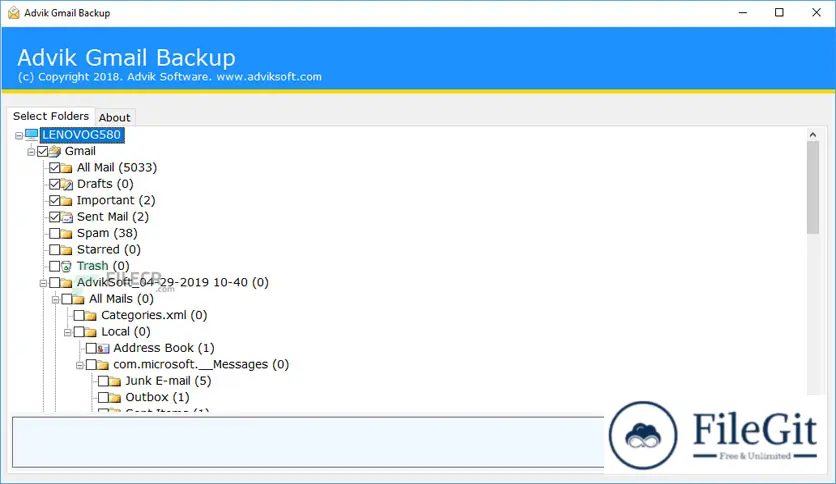Screen dimensions: 836x484
Task: Collapse the All Mails (0) node
Action: (55, 300)
